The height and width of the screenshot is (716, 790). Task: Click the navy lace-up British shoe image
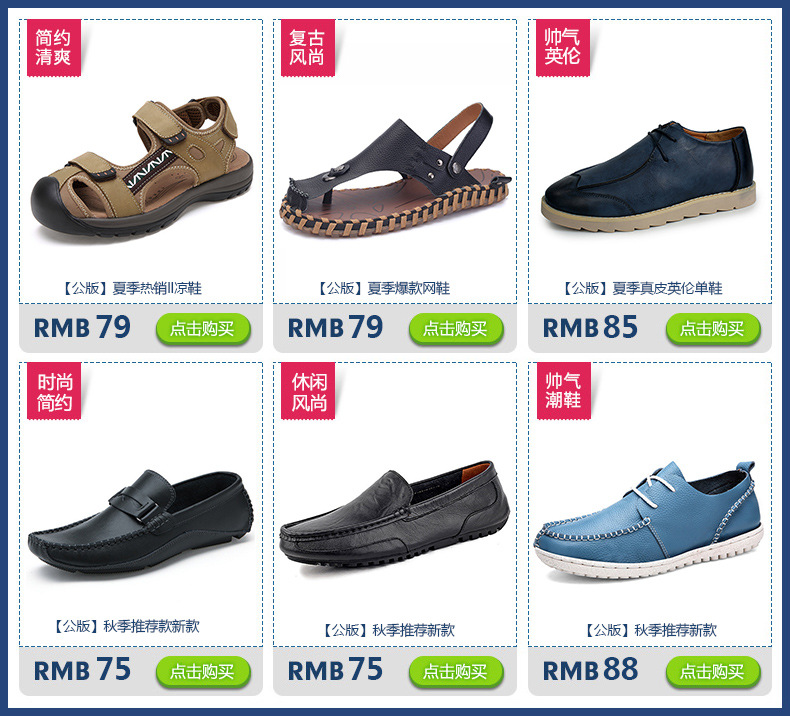tap(649, 175)
